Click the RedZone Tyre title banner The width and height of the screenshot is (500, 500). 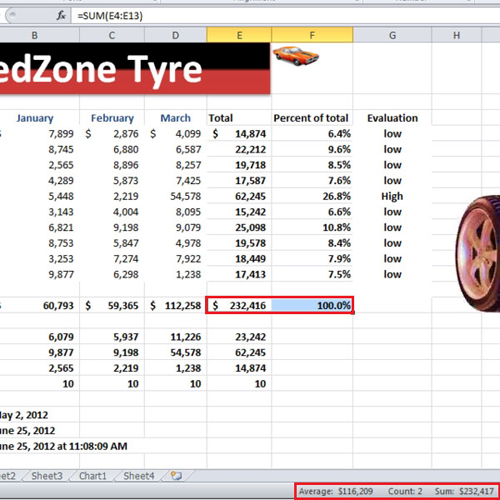point(135,68)
